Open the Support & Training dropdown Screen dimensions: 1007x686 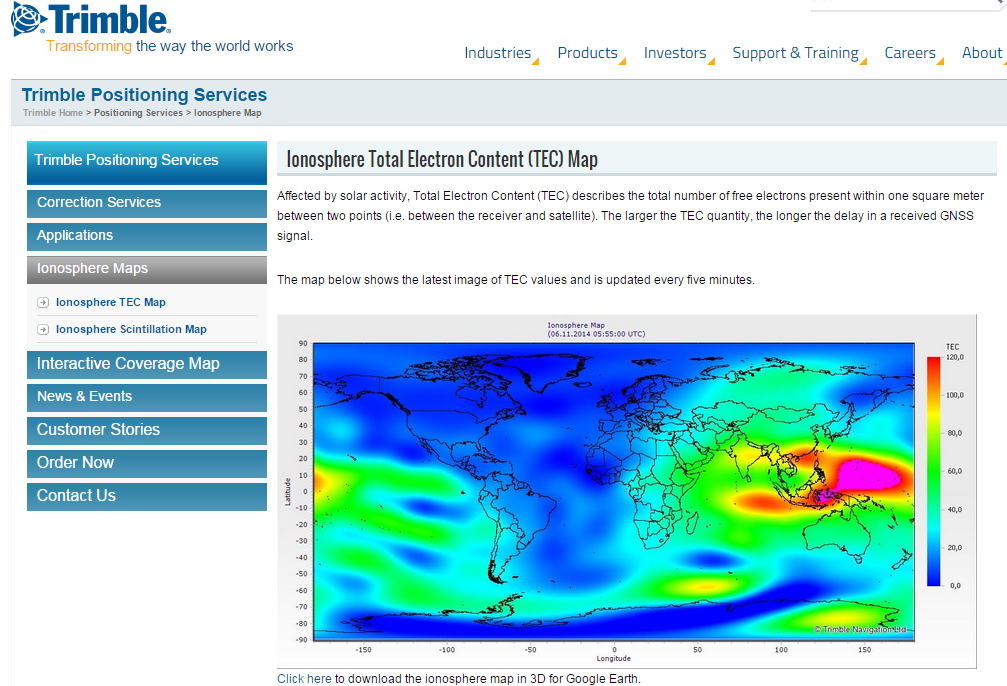pyautogui.click(x=796, y=52)
